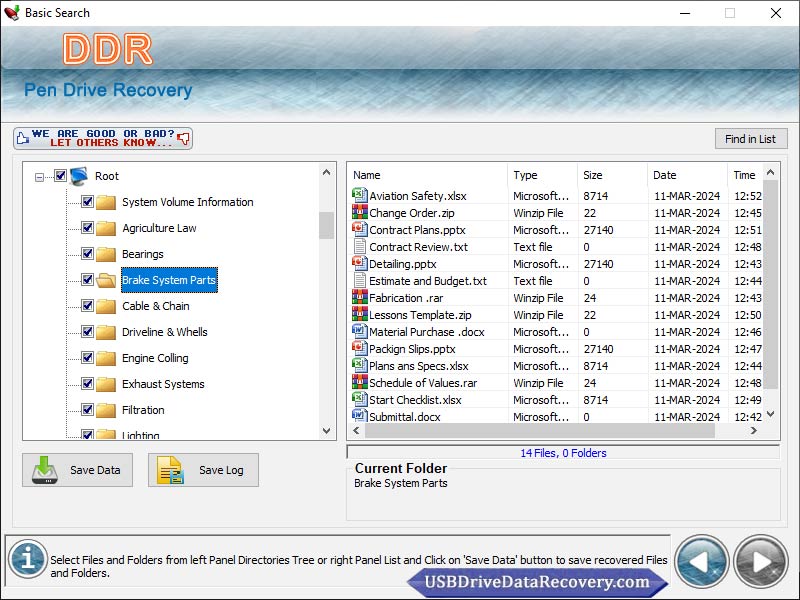Screen dimensions: 800x600
Task: Click the PowerPoint icon beside Contract Plans.pptx
Action: coord(360,229)
